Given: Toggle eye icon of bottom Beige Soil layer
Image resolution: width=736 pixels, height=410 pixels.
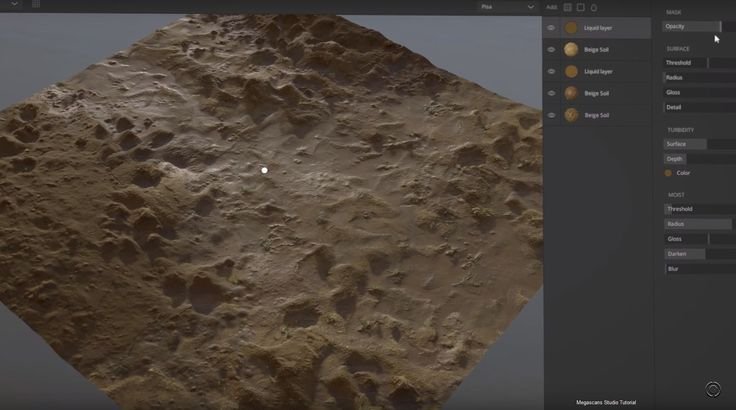Looking at the screenshot, I should 551,115.
